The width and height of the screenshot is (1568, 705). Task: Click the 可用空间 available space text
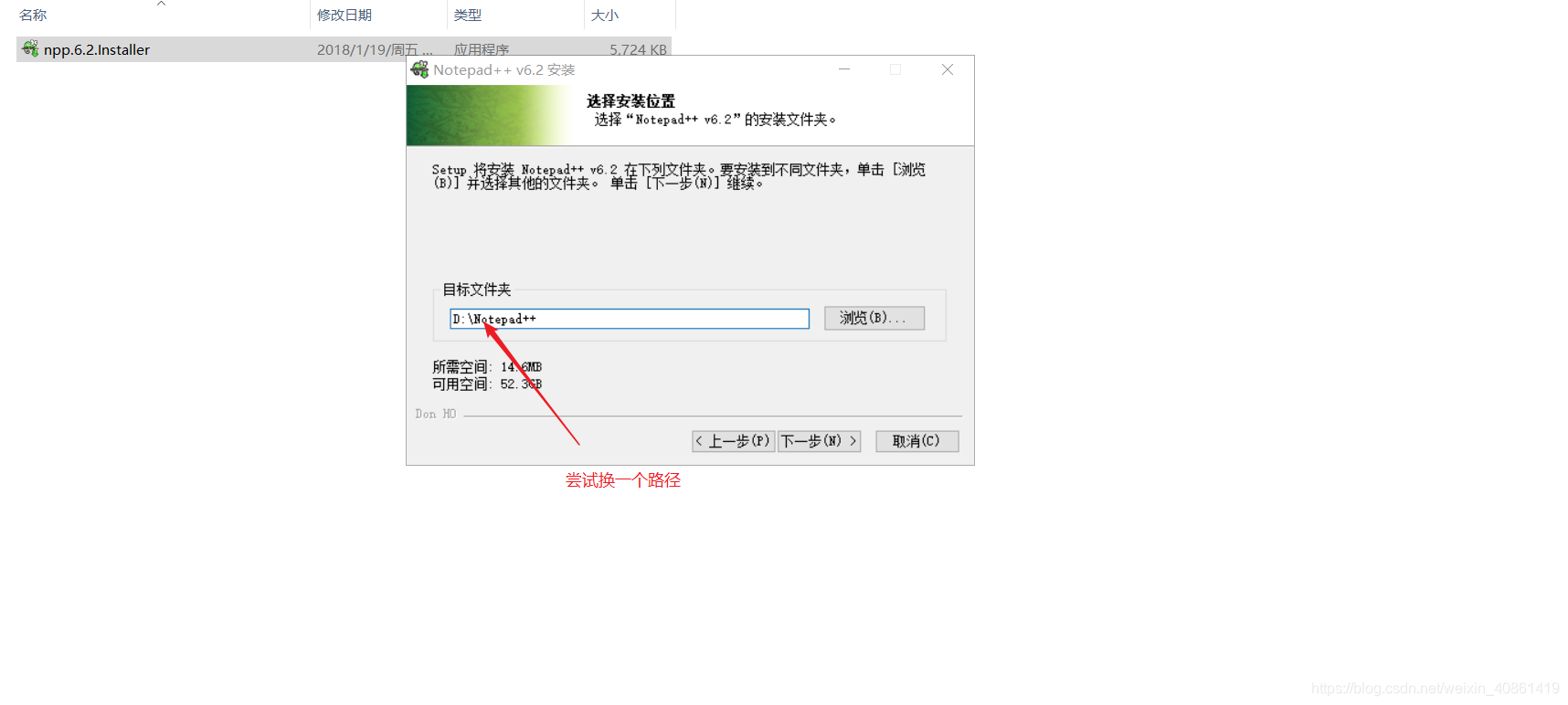coord(487,384)
